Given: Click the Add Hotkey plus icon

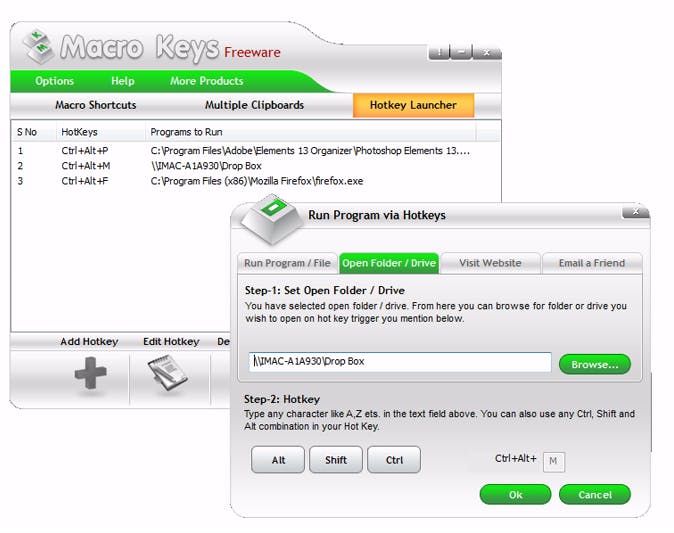Looking at the screenshot, I should point(90,373).
